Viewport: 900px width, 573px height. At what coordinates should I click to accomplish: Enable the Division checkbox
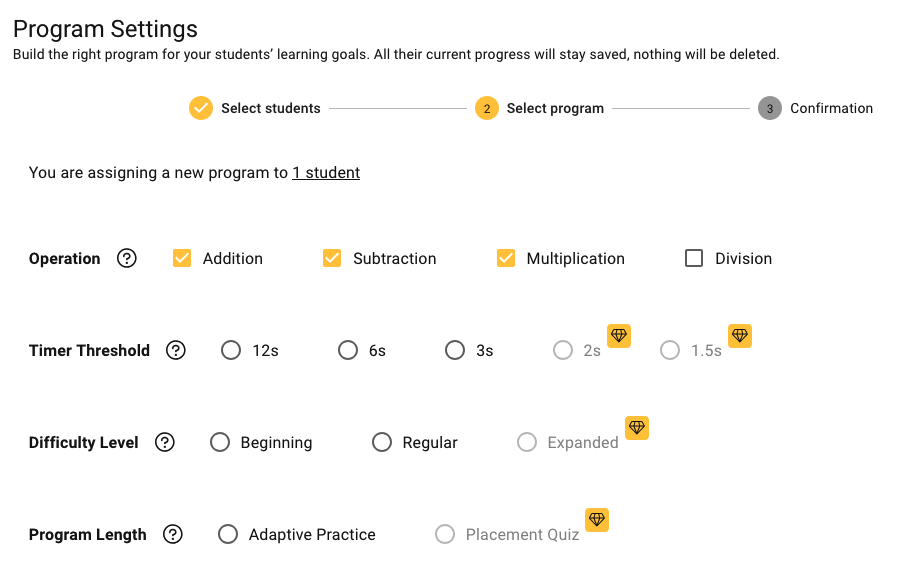[694, 258]
